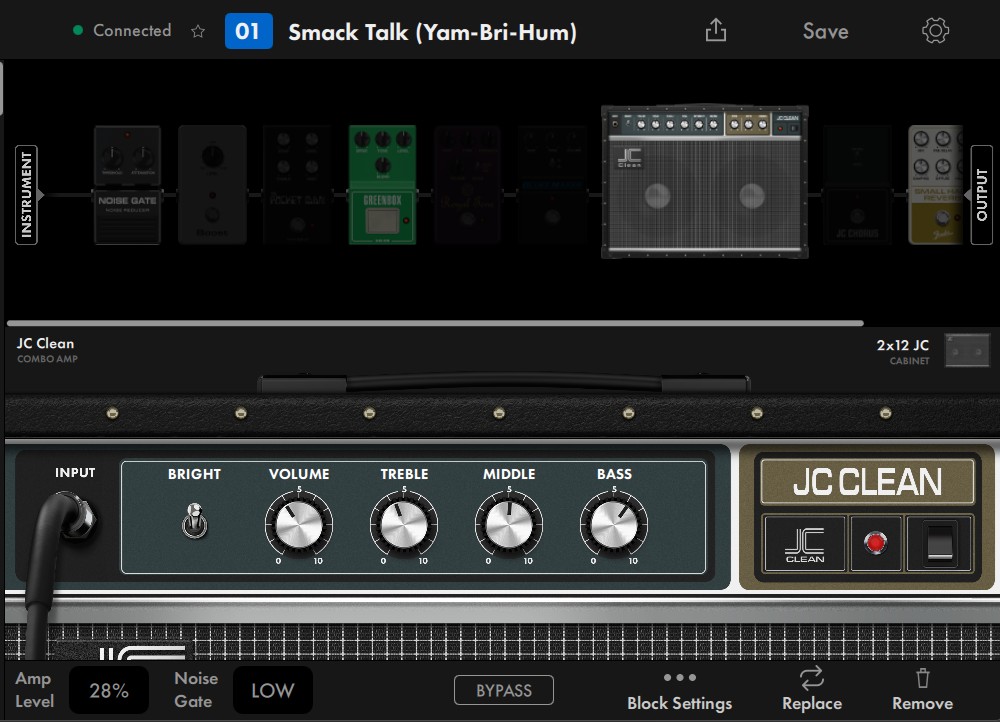Select the Small Hall Reverb pedal
1000x722 pixels.
point(936,185)
